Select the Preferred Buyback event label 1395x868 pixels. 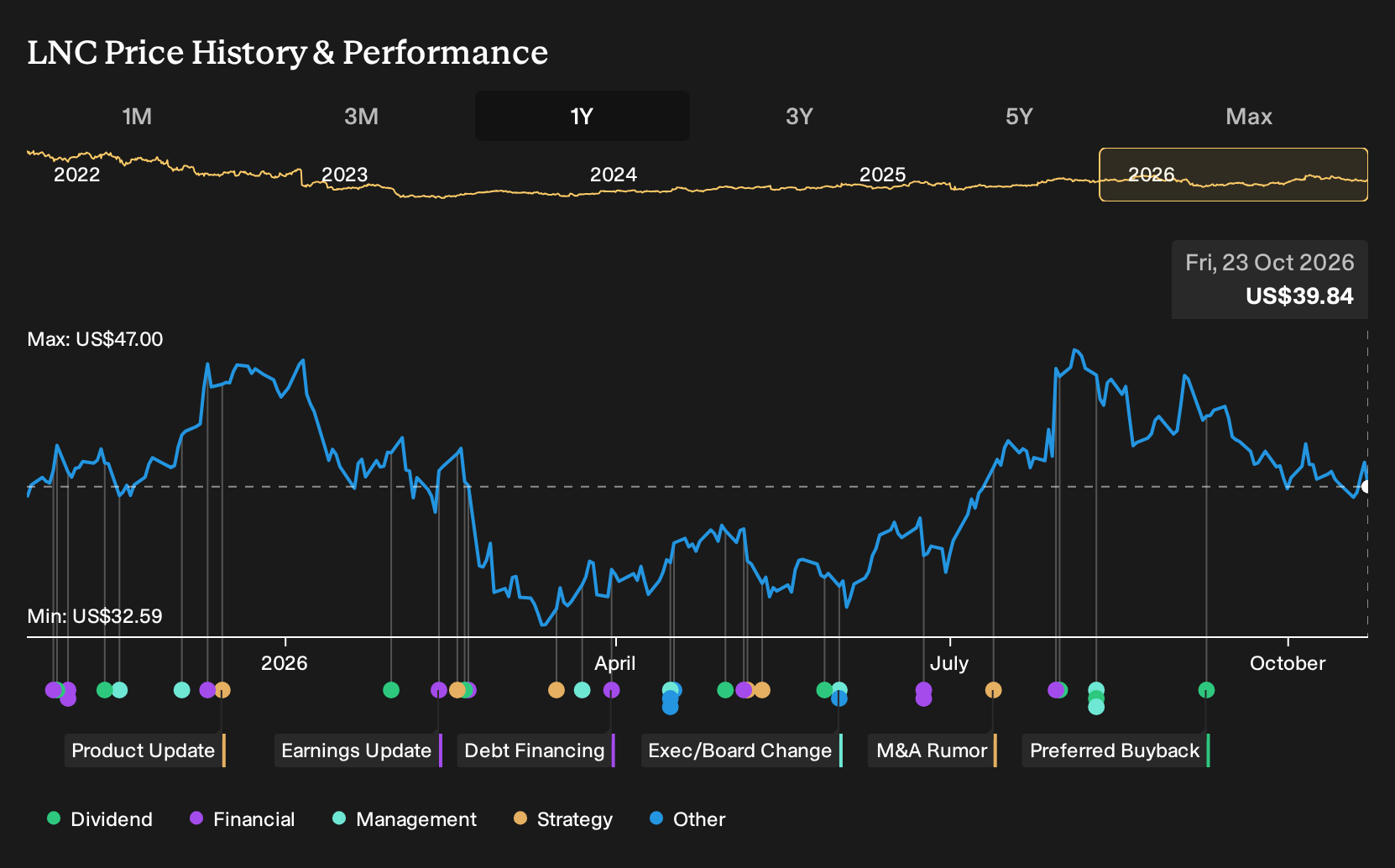click(1115, 750)
